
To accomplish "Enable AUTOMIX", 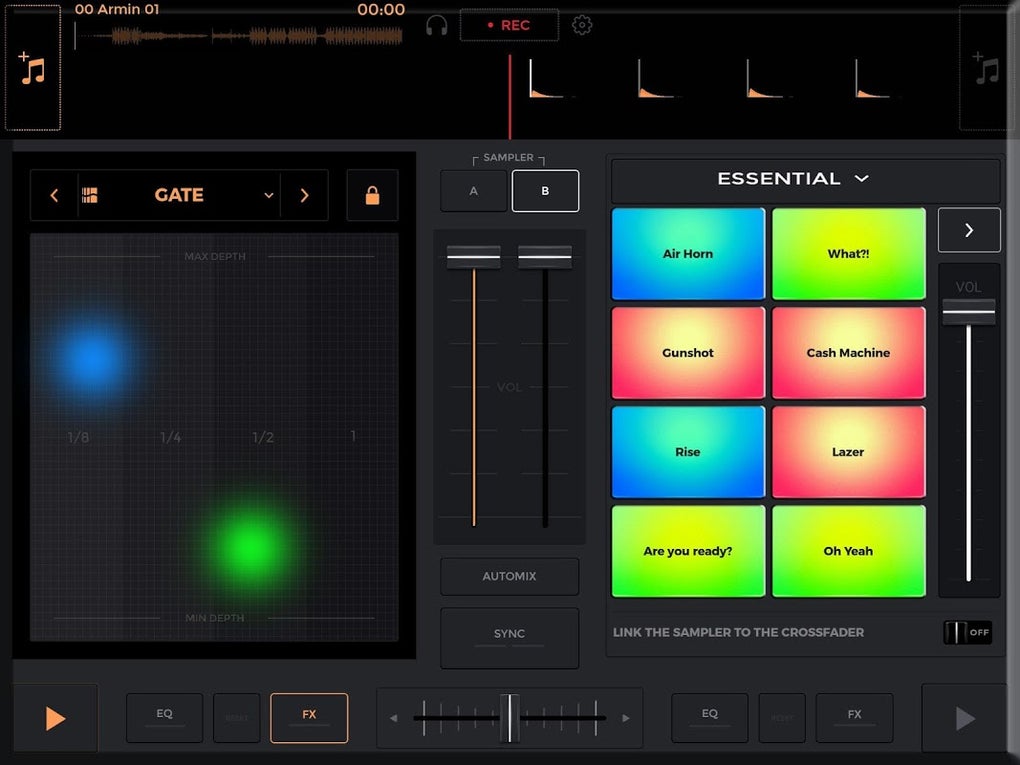I will [509, 576].
